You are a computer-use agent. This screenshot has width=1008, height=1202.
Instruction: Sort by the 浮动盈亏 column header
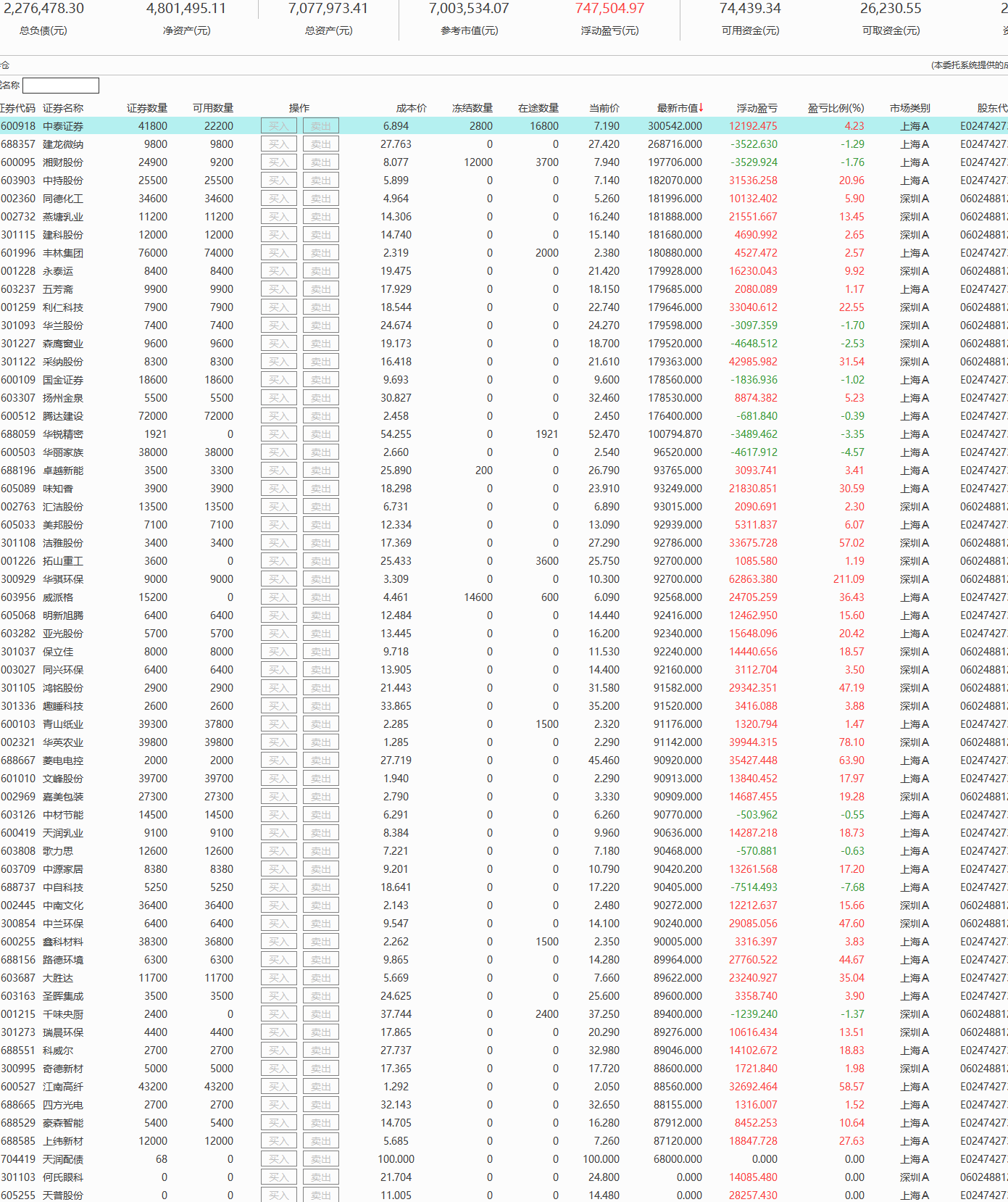click(757, 108)
